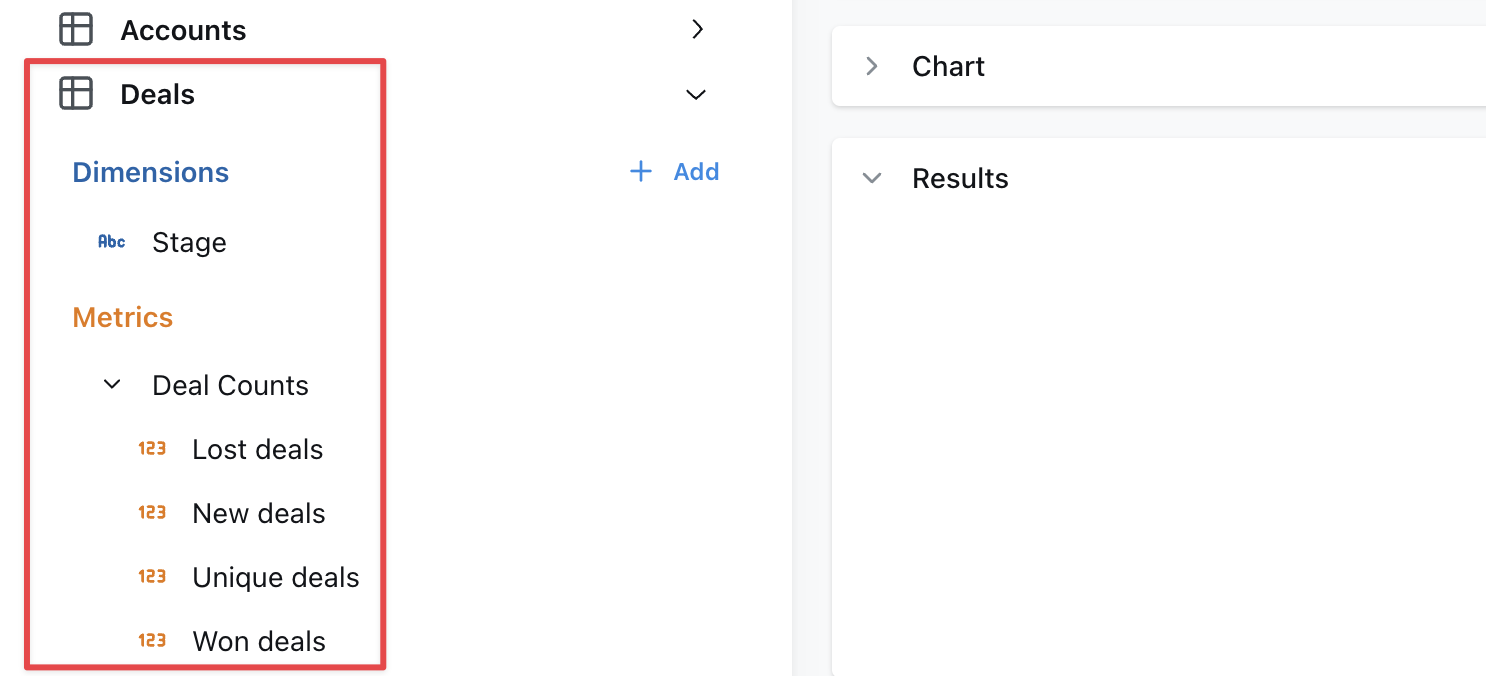Viewport: 1486px width, 676px height.
Task: Collapse the Deals section
Action: 696,93
